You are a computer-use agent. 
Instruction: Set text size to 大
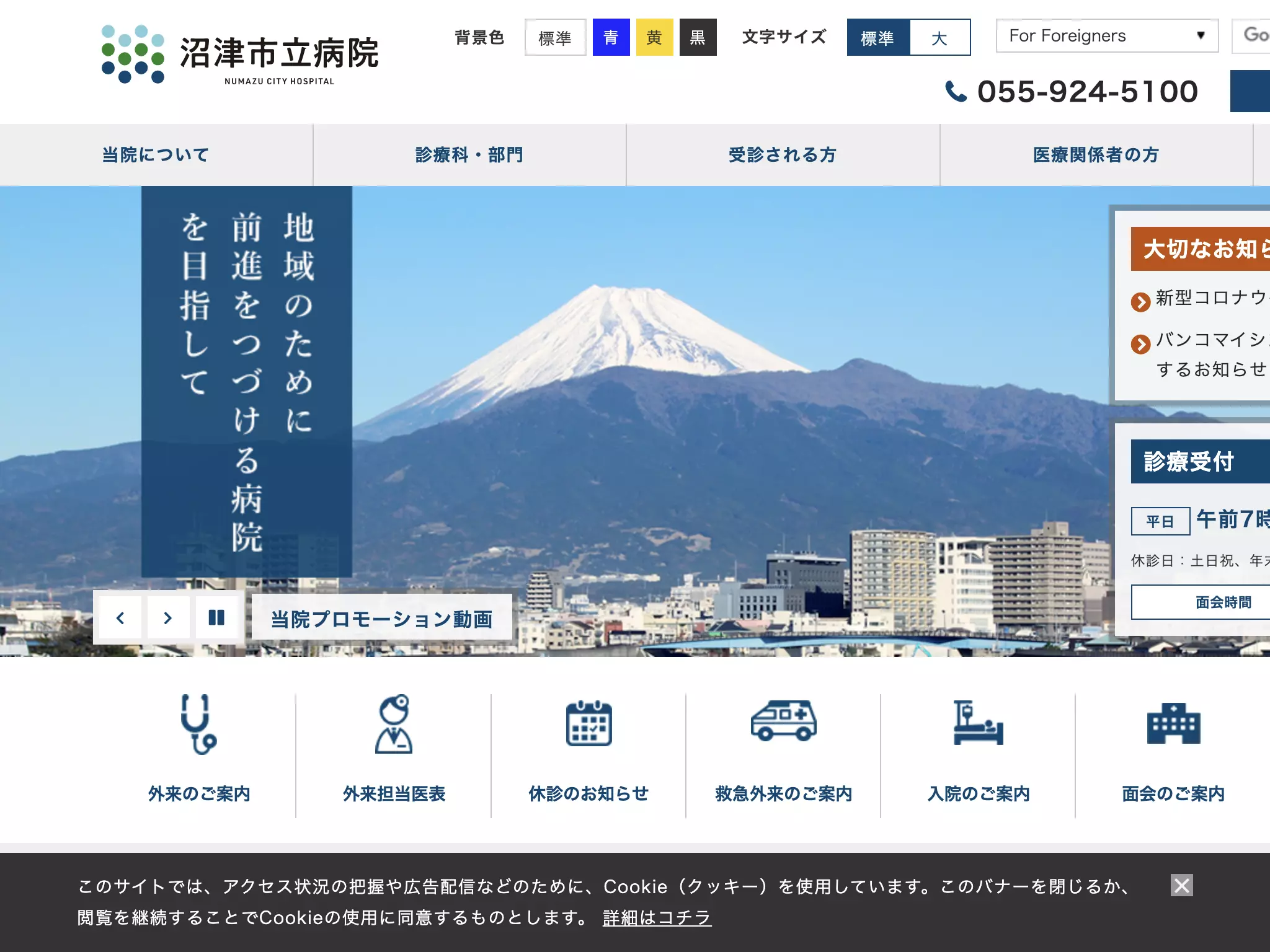click(939, 37)
